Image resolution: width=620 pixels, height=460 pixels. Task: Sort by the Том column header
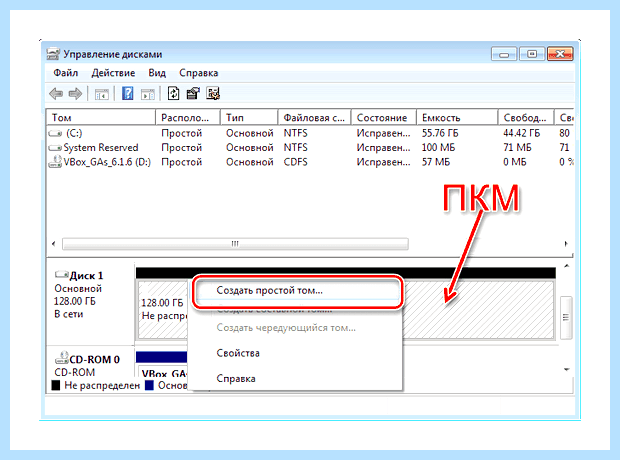coord(101,117)
